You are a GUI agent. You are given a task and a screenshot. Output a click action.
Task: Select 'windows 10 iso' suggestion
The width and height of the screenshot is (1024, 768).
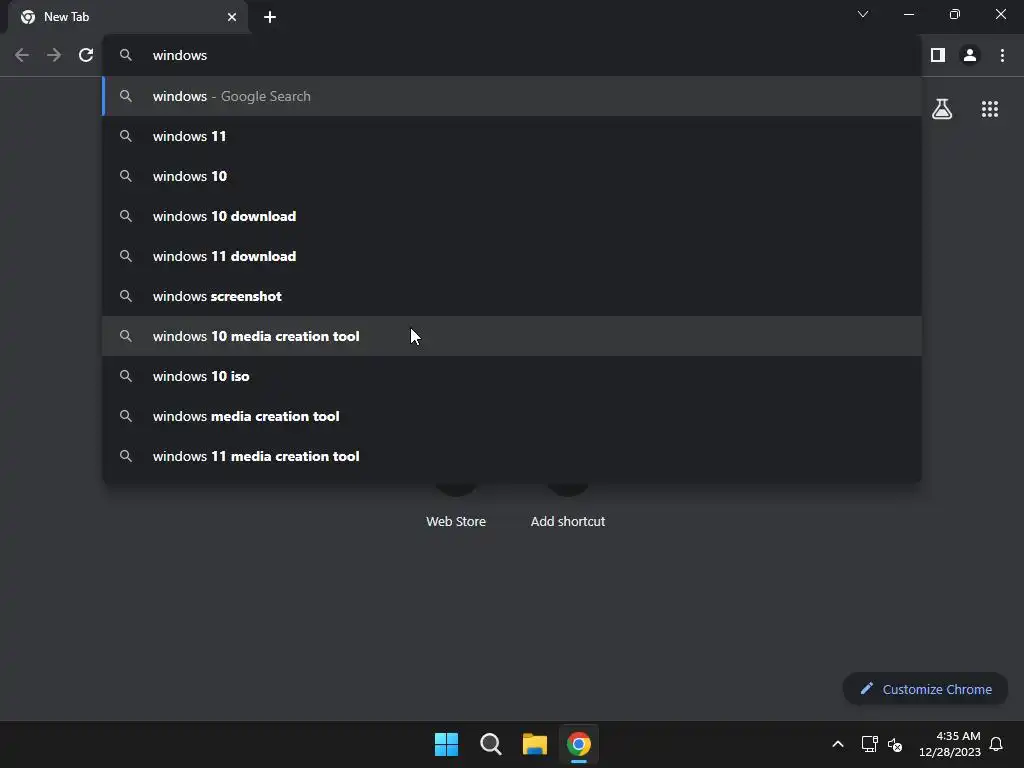(512, 376)
